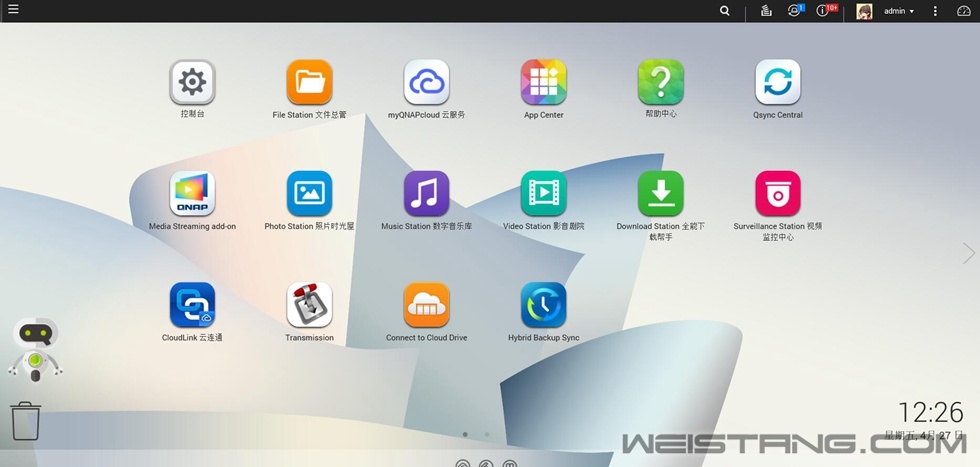Launch the Transmission app
This screenshot has height=467, width=980.
309,304
